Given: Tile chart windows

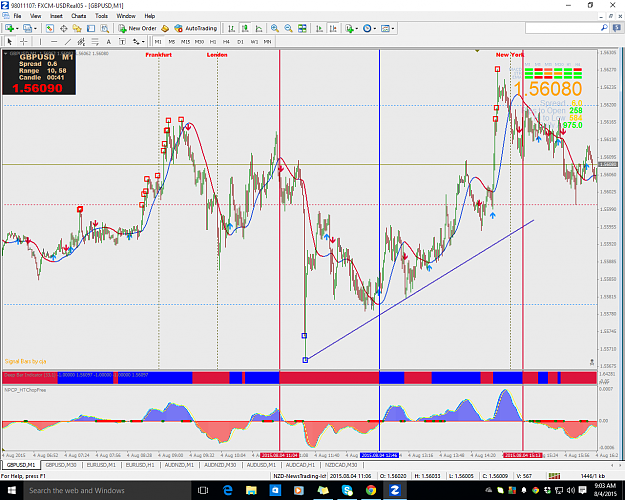Looking at the screenshot, I should [x=303, y=28].
